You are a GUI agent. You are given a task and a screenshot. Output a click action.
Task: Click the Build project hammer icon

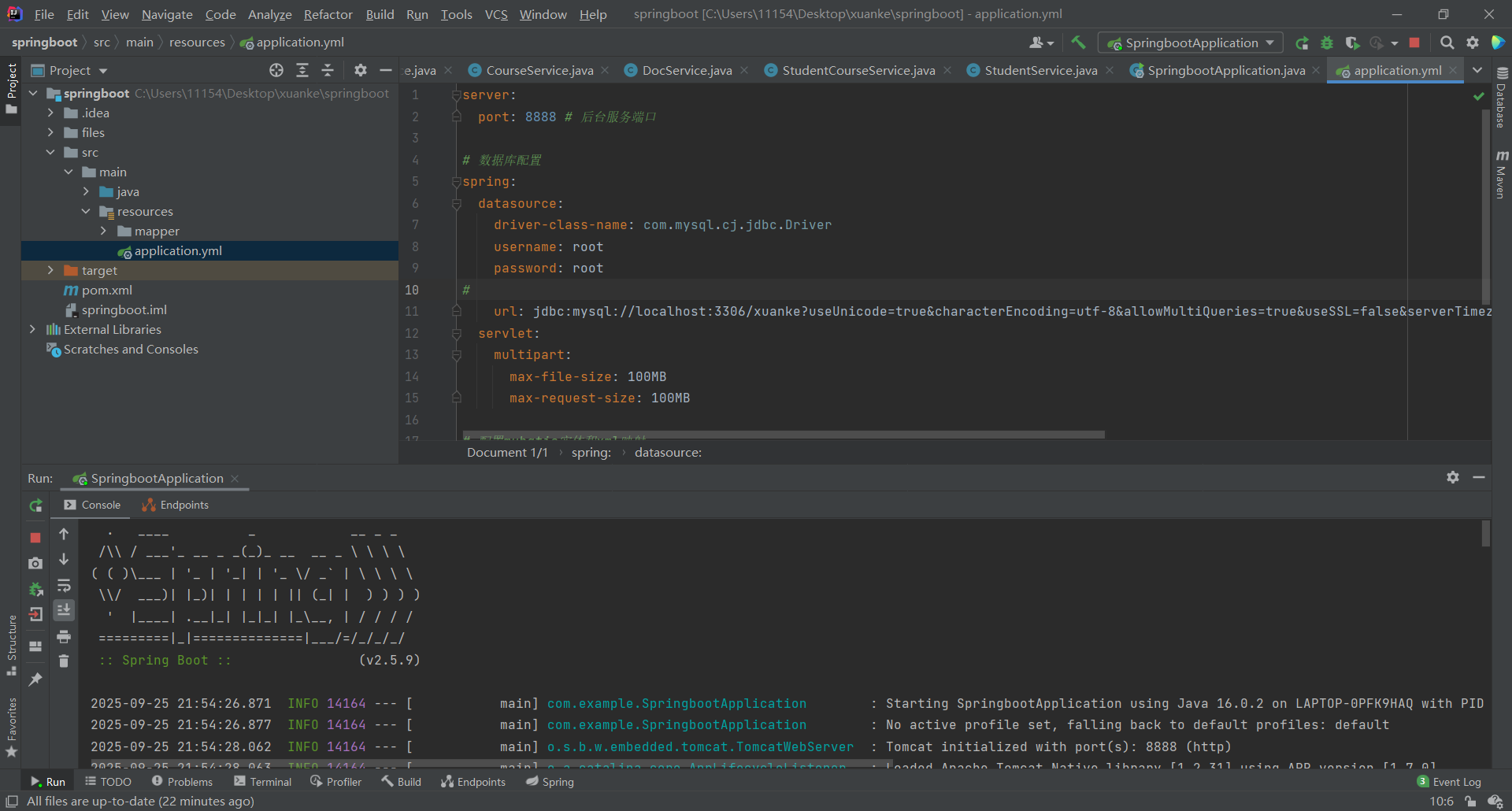click(1078, 43)
